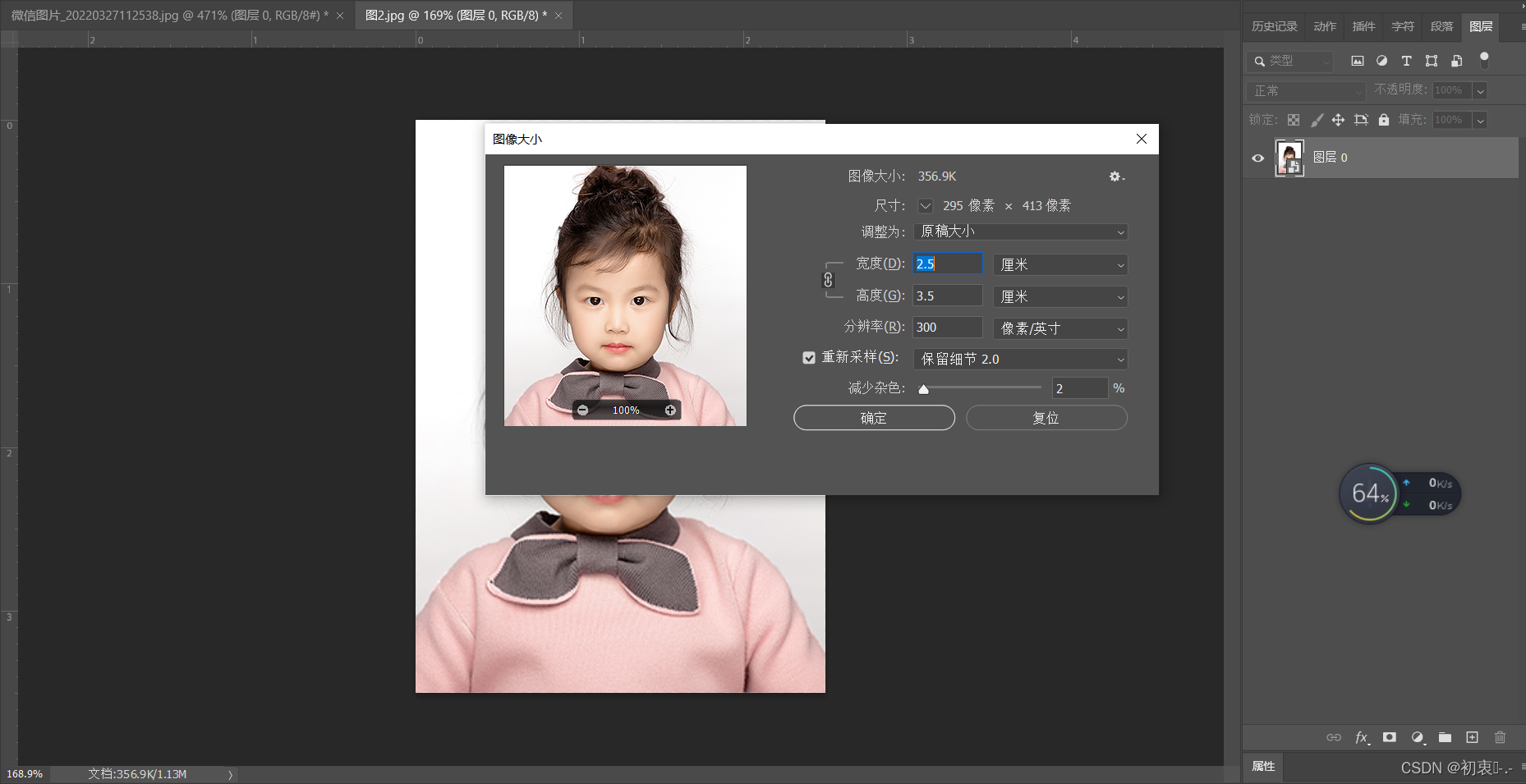Click the link layers icon

1334,737
